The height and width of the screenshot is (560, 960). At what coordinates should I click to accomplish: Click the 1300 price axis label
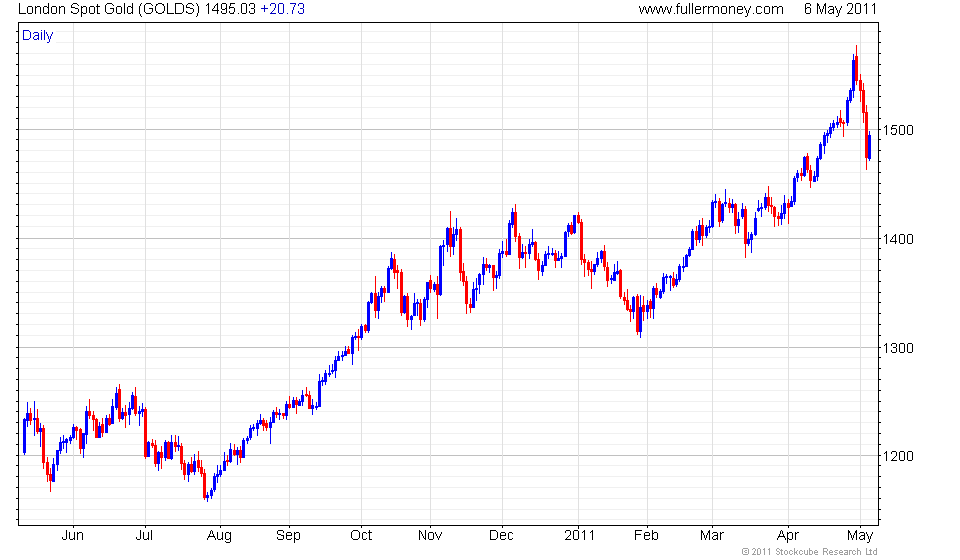[897, 348]
